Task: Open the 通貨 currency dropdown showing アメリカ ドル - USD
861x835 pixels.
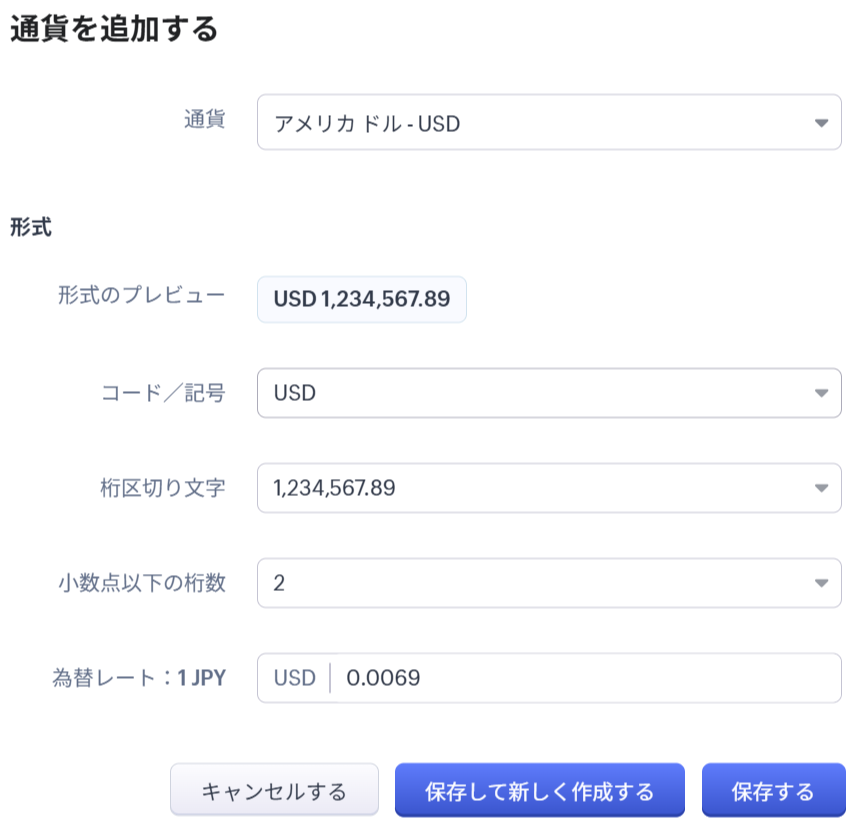Action: 530,123
